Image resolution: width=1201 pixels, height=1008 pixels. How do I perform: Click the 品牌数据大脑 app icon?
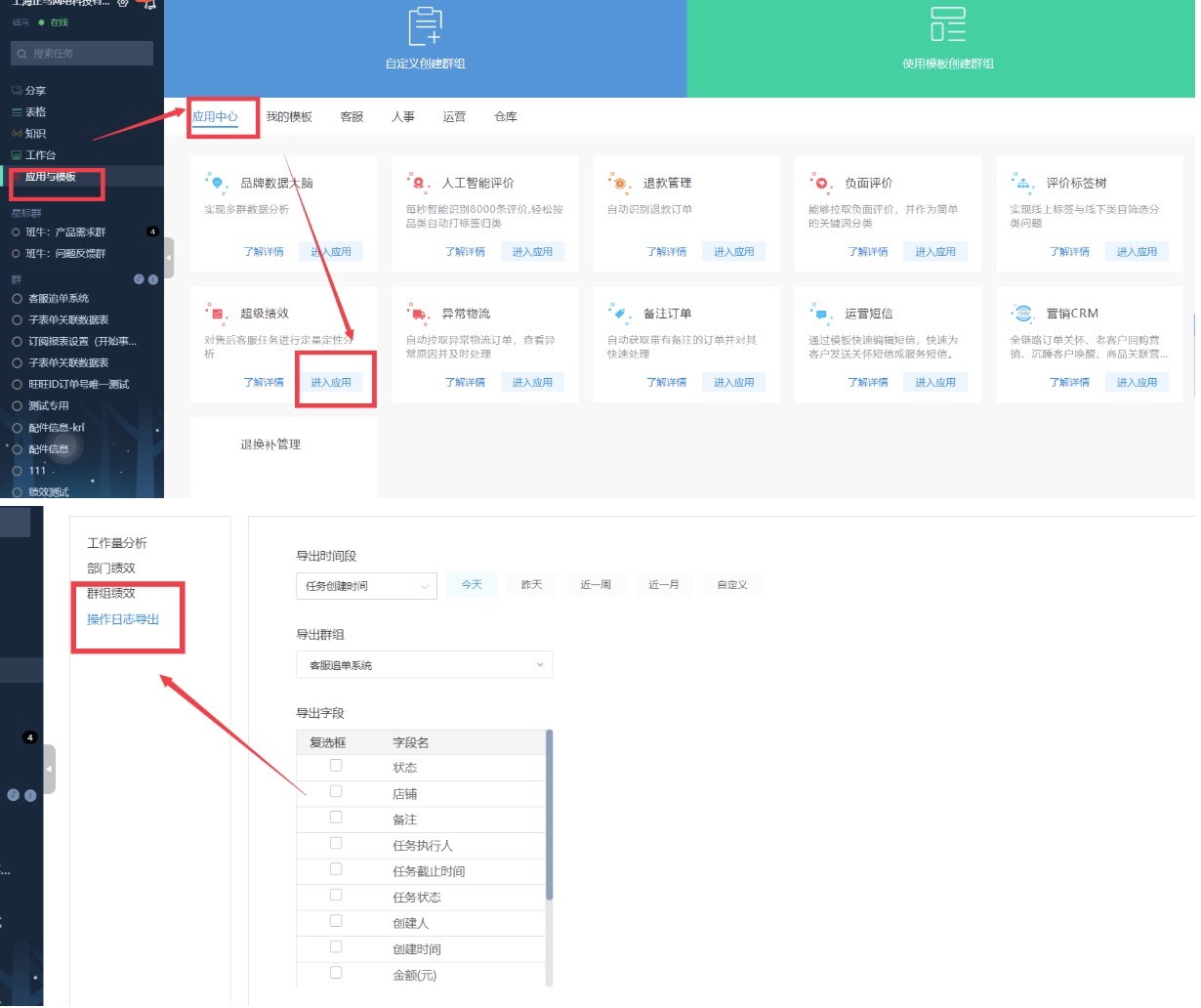click(x=217, y=183)
